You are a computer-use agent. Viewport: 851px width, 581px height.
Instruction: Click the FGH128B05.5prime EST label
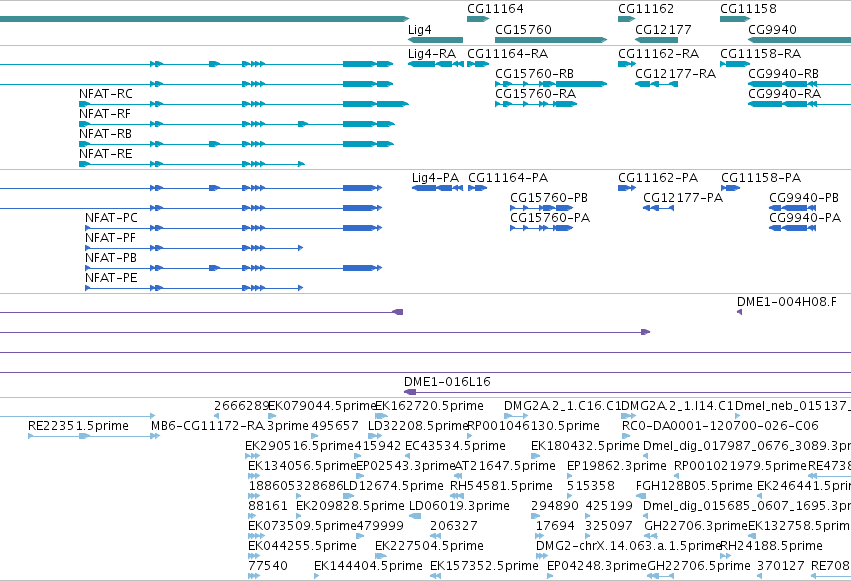[x=694, y=486]
